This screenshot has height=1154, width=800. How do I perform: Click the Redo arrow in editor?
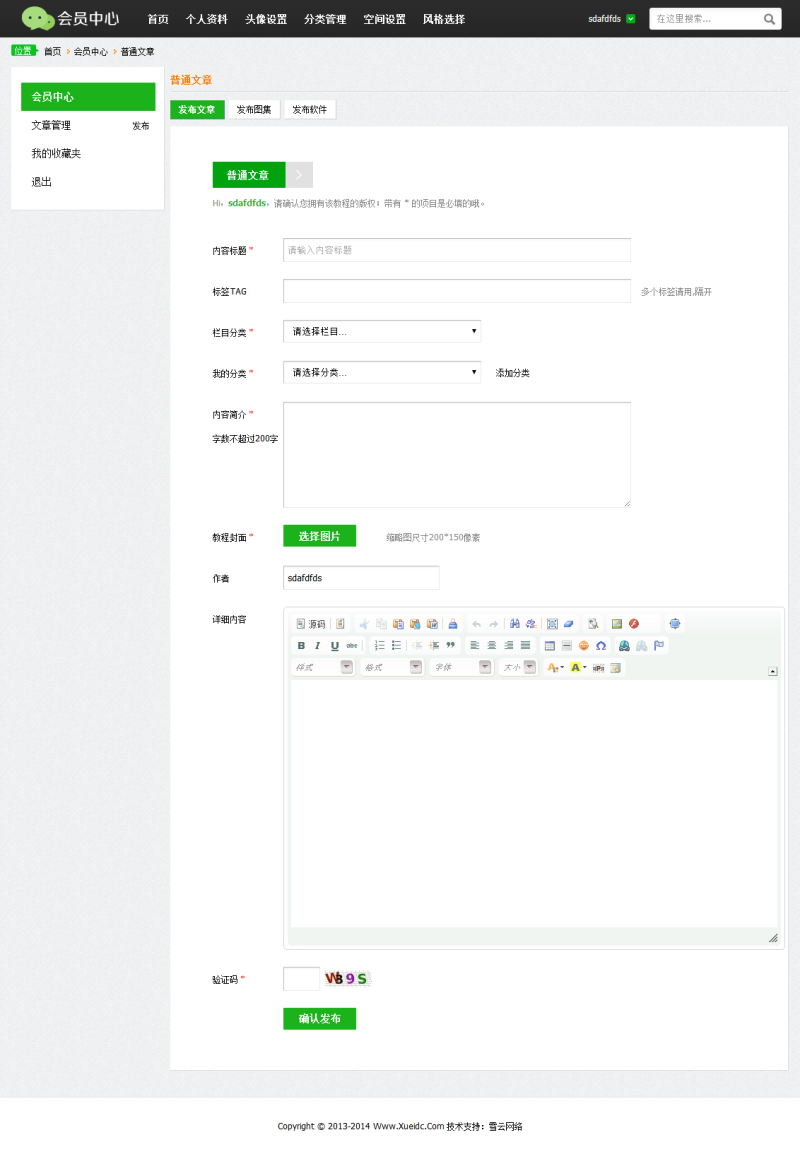494,624
